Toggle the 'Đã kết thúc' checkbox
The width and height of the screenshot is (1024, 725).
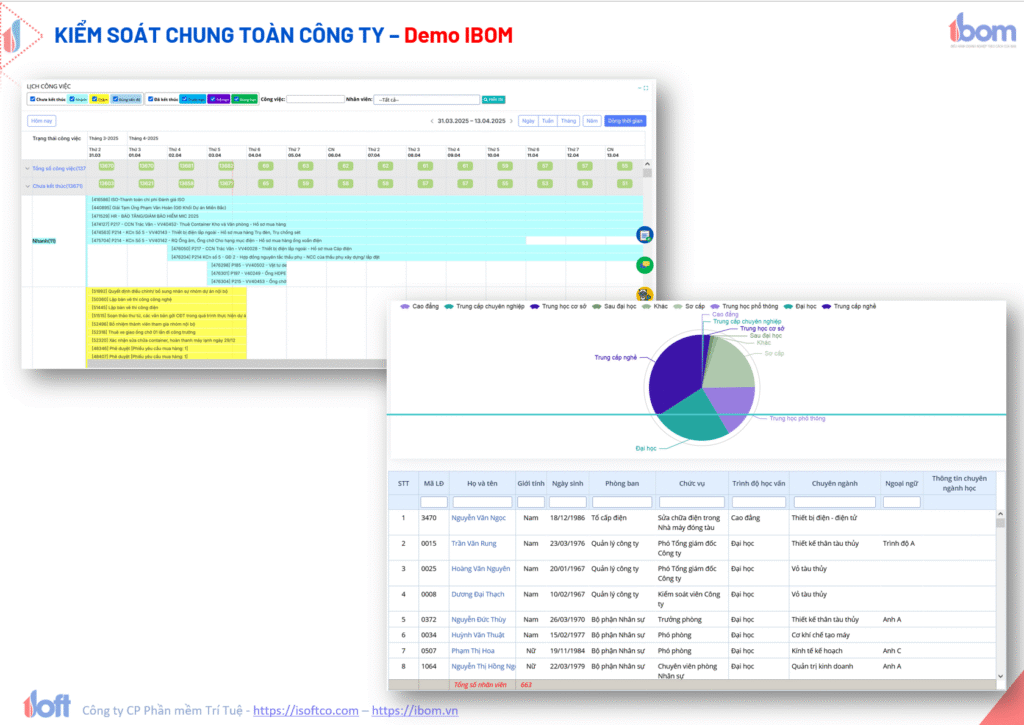coord(150,99)
